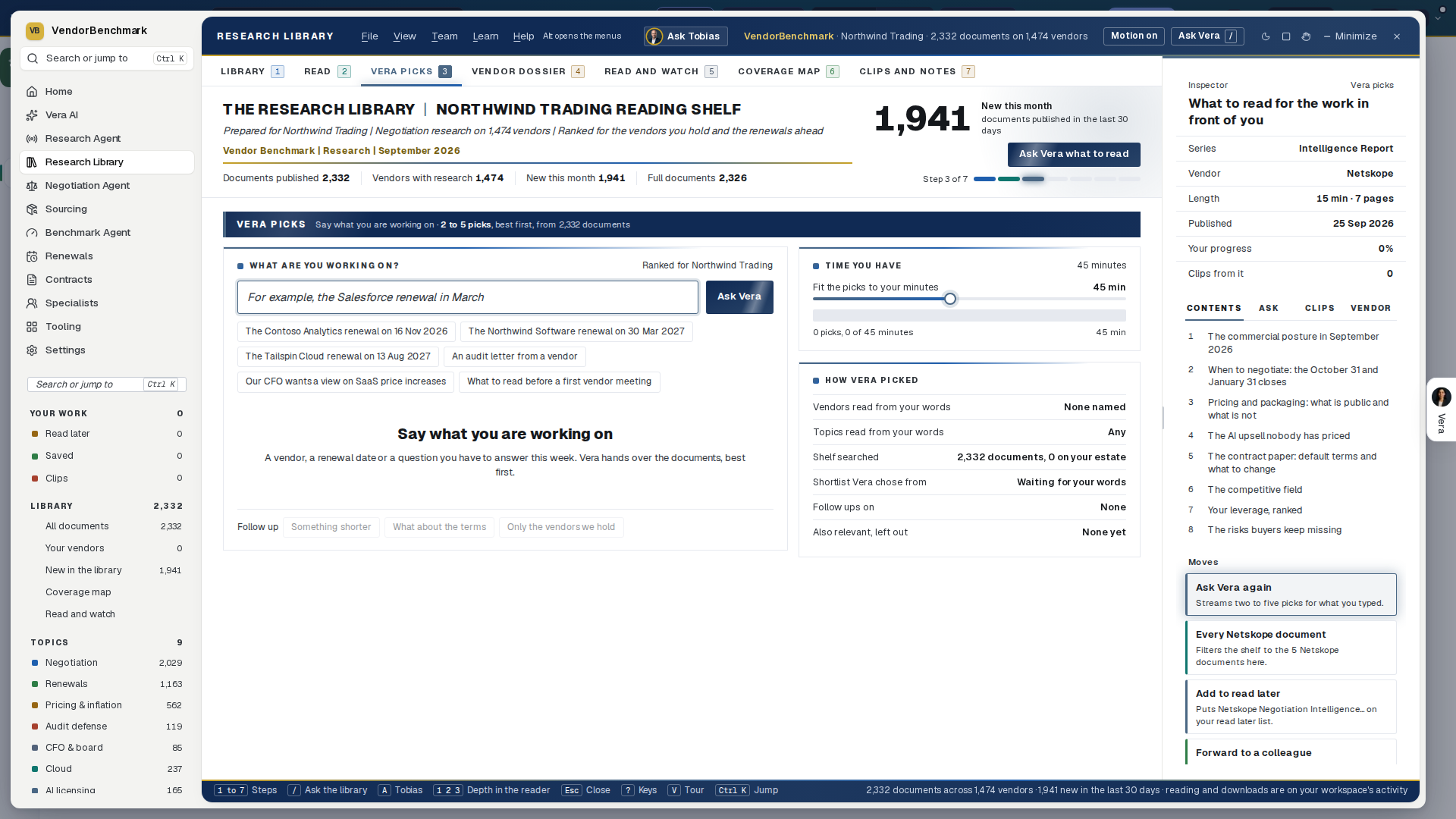This screenshot has width=1456, height=819.
Task: Switch to the Vendor Dossier tab
Action: click(x=528, y=71)
